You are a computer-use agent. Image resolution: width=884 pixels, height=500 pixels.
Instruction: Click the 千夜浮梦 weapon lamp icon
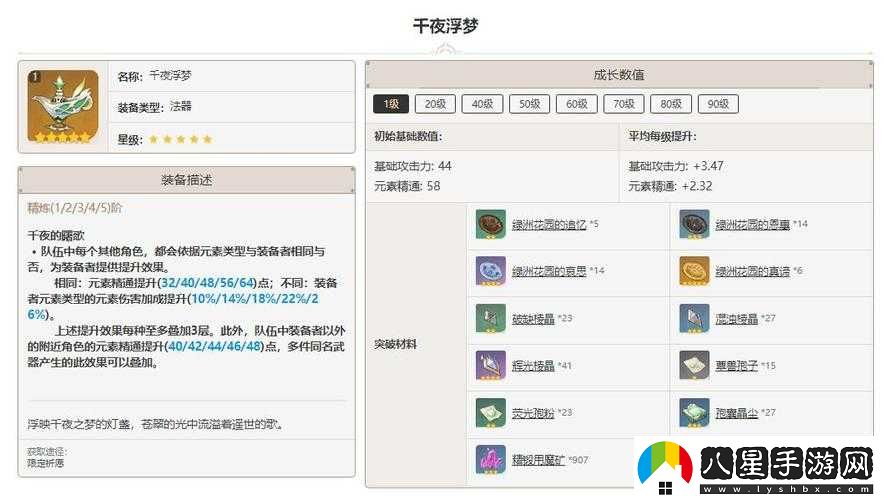pos(63,106)
